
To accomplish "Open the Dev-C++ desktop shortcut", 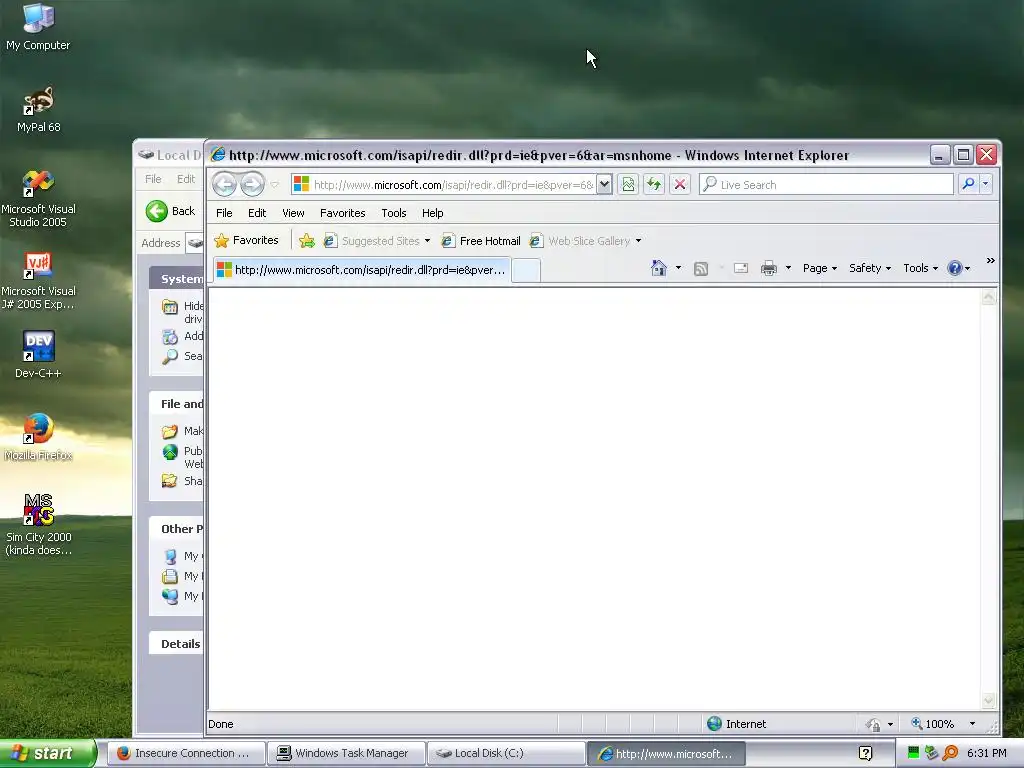I will click(x=38, y=355).
